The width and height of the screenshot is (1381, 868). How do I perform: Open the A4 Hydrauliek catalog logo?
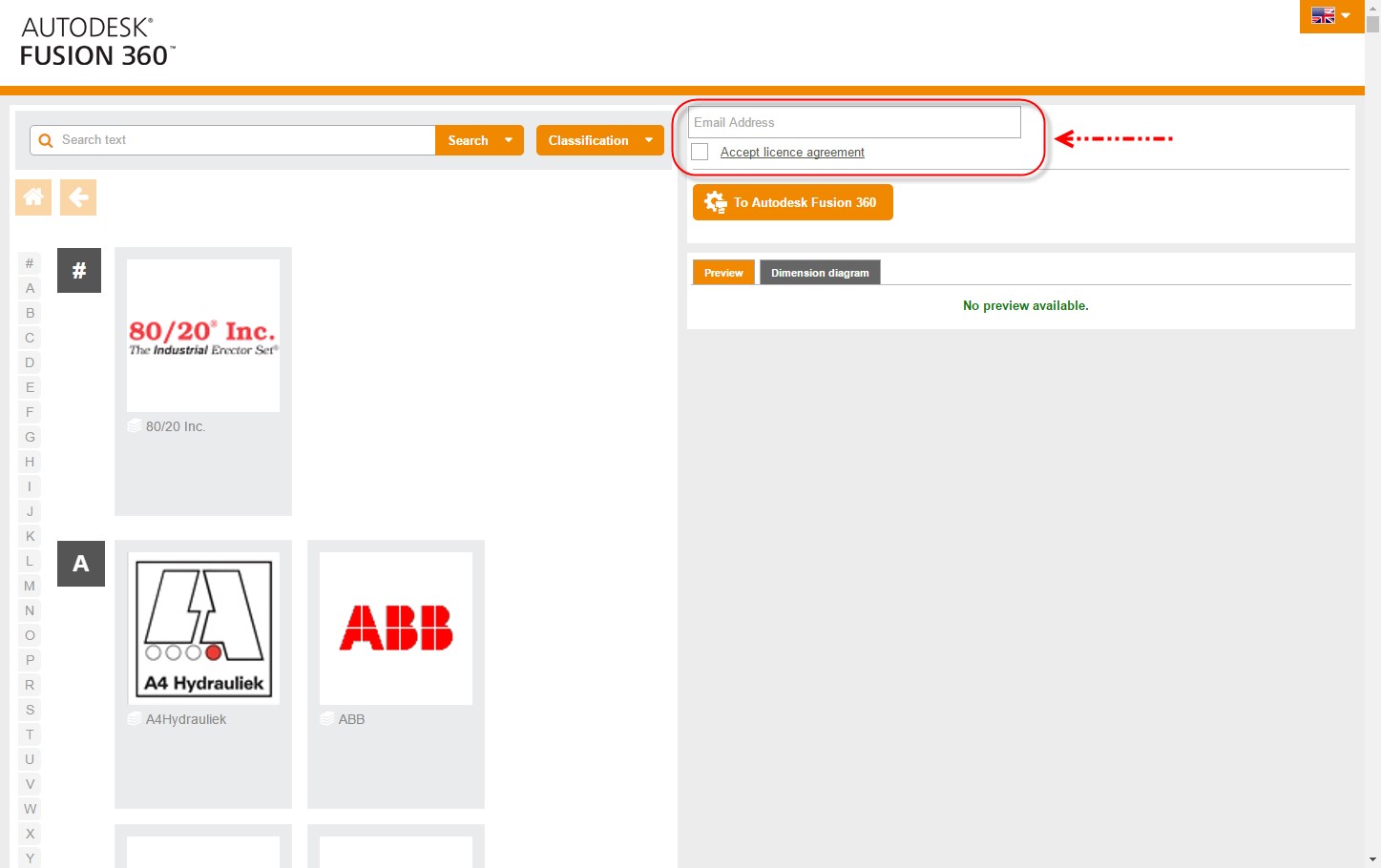point(203,629)
